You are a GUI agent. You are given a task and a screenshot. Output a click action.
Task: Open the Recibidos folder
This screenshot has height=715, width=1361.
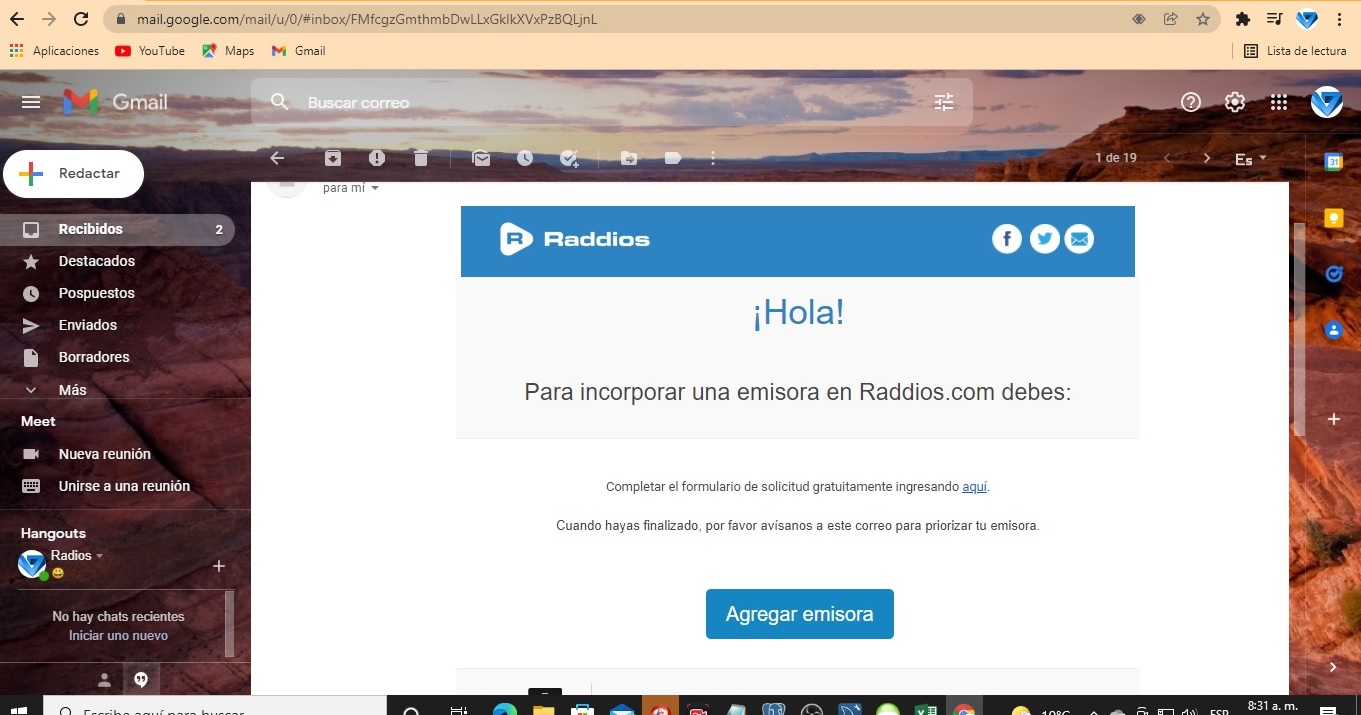click(91, 229)
